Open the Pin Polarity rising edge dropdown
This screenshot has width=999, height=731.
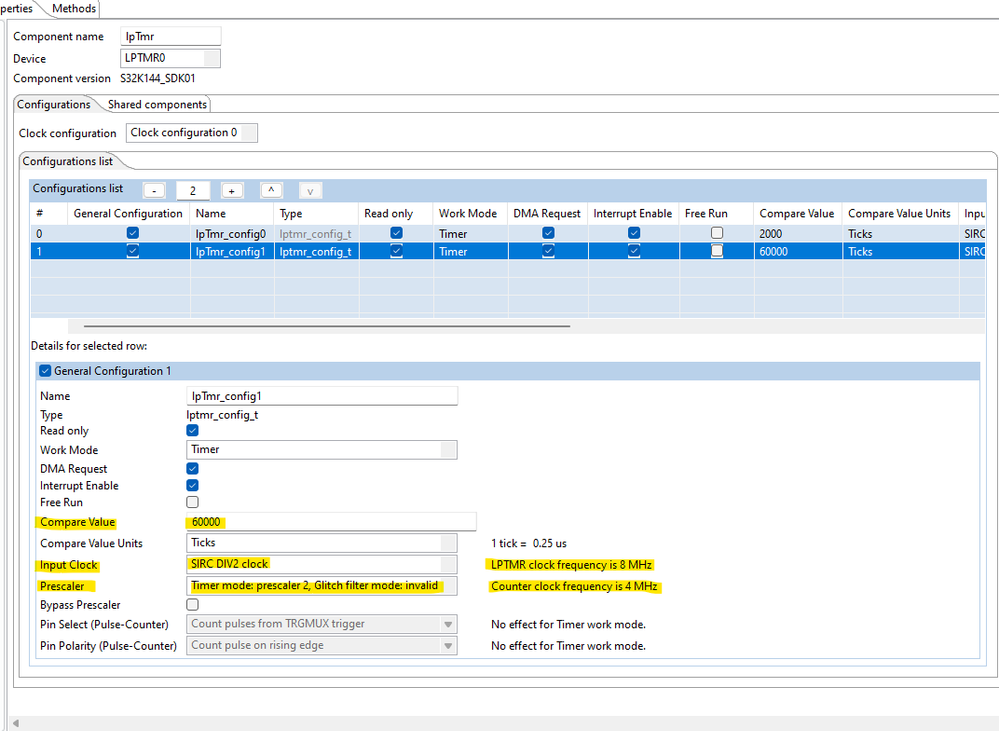(x=322, y=646)
